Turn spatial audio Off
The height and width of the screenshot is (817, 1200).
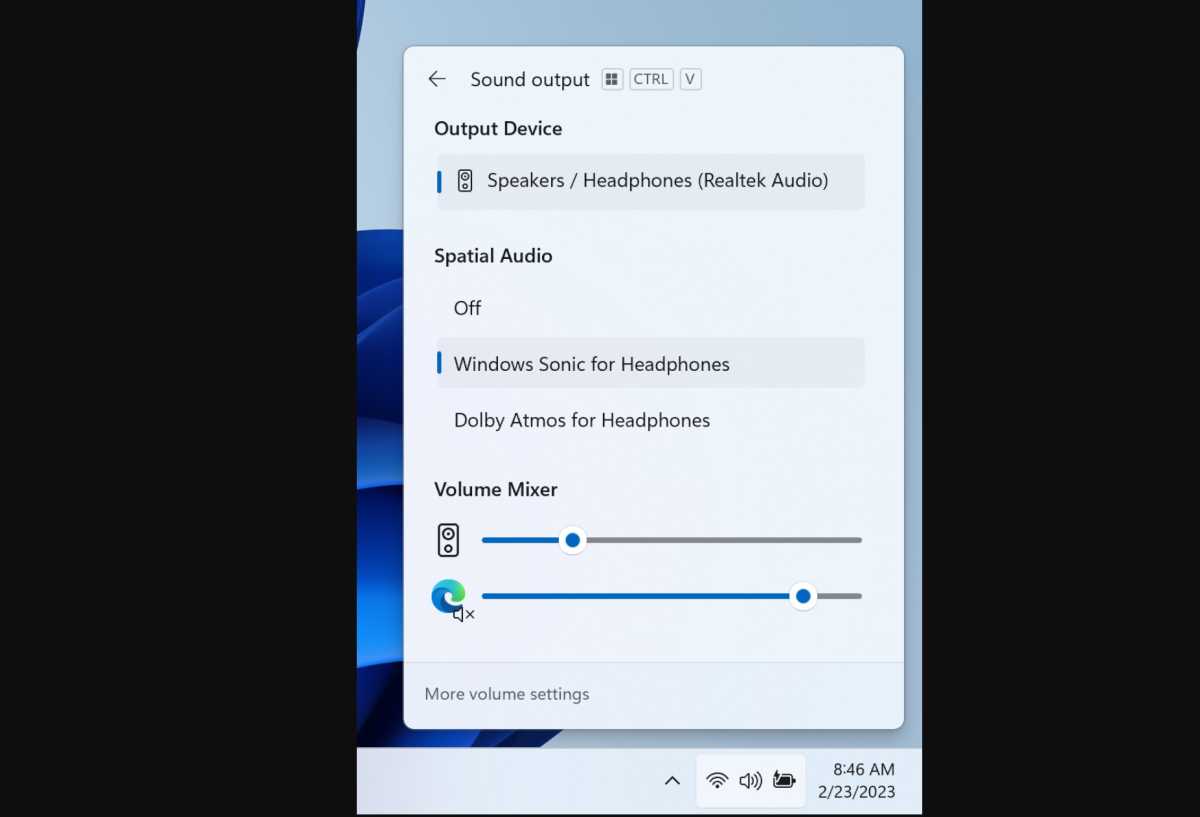click(x=651, y=308)
